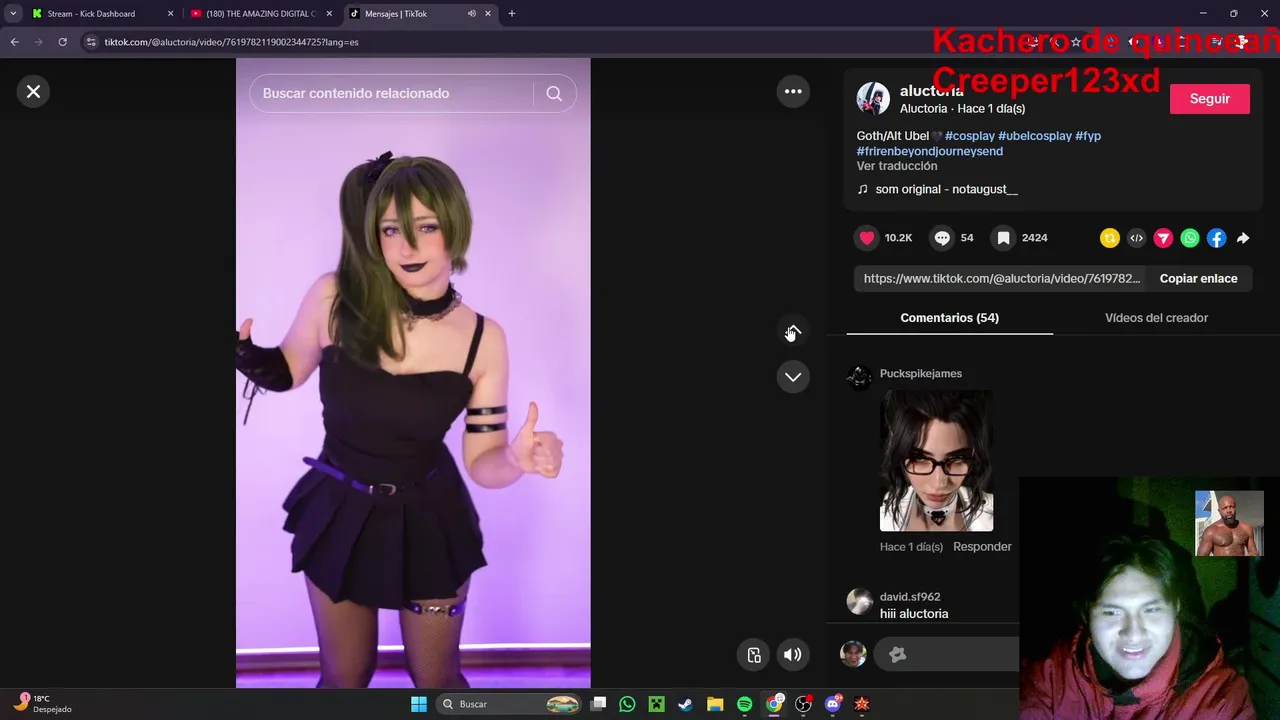Open Steam from the taskbar

685,704
